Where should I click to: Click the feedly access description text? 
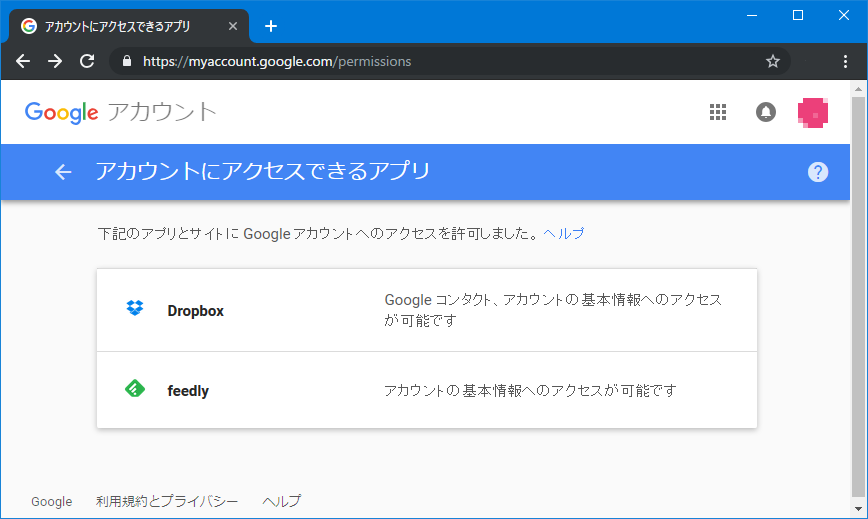[x=530, y=391]
